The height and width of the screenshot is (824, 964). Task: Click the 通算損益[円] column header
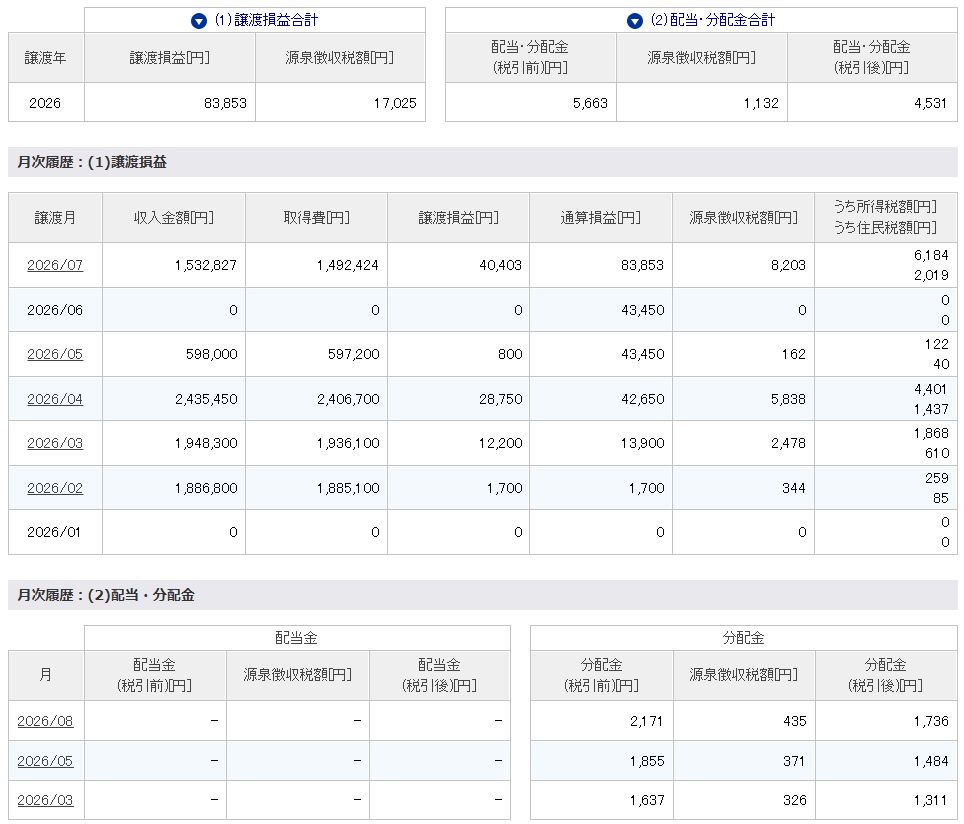pyautogui.click(x=601, y=218)
